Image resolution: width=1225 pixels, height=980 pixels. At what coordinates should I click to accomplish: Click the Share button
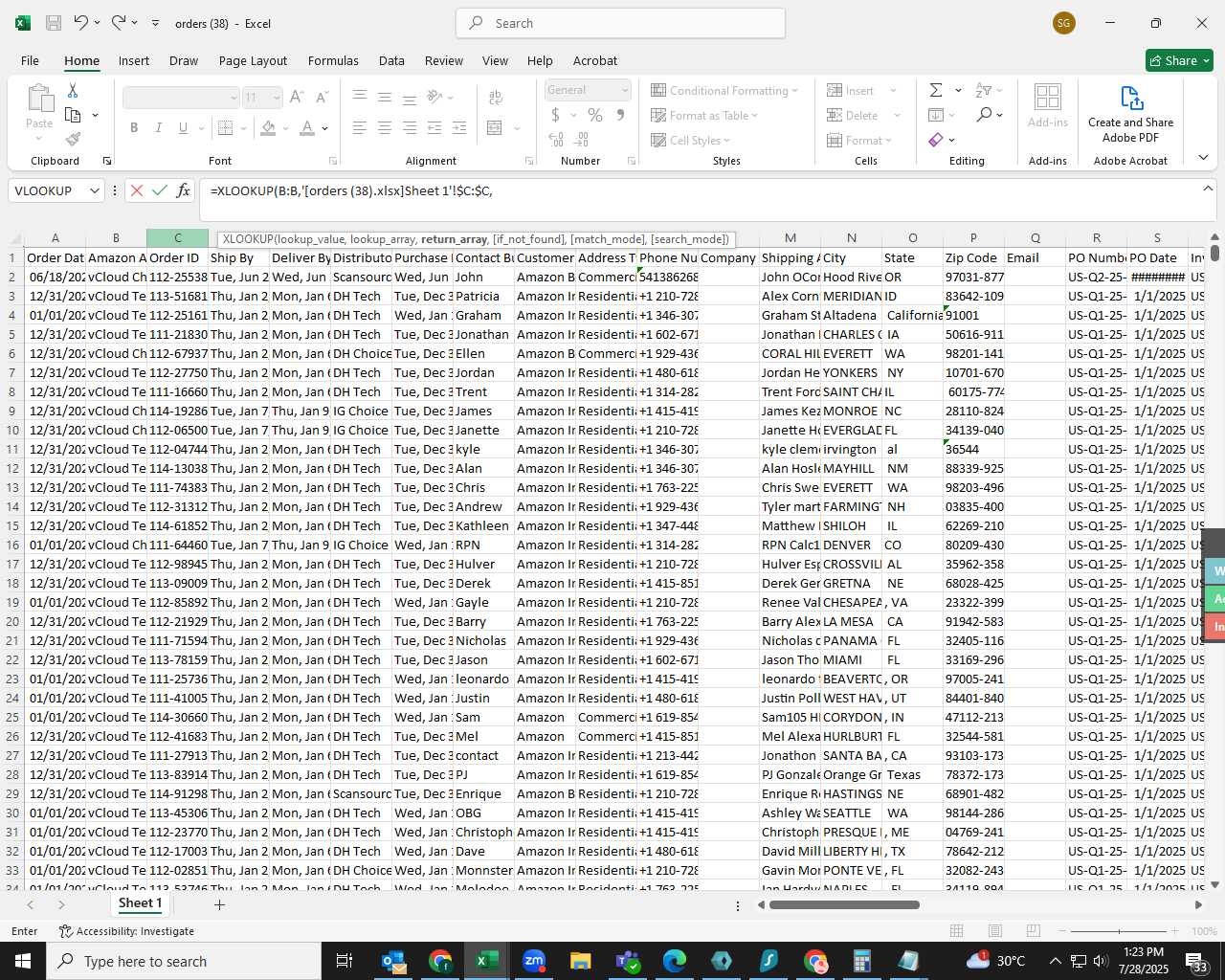coord(1179,60)
